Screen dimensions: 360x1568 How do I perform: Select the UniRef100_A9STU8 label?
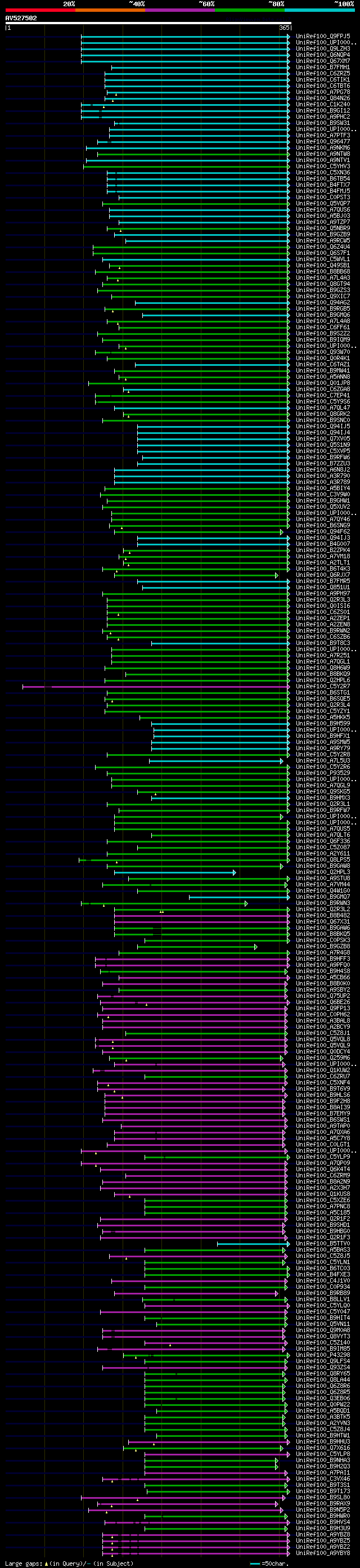pyautogui.click(x=323, y=879)
